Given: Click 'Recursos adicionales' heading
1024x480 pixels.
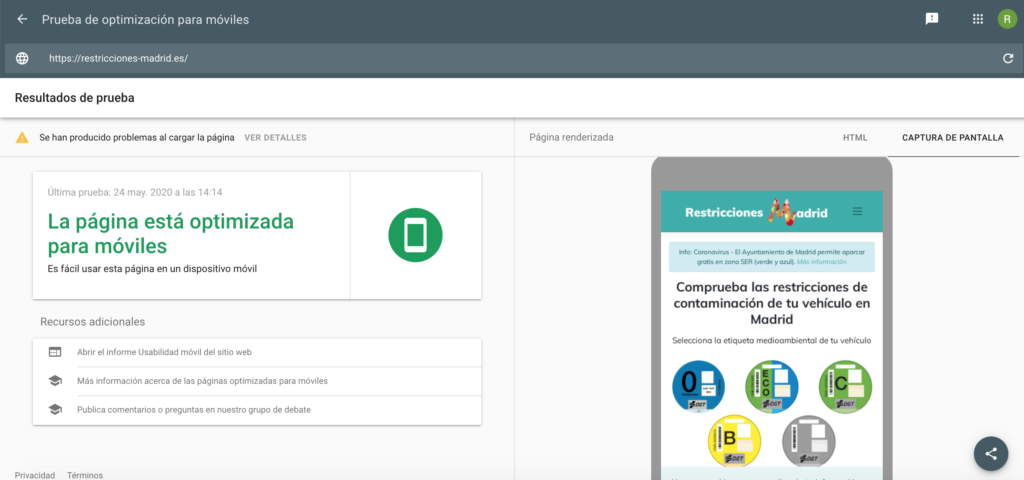Looking at the screenshot, I should point(93,322).
